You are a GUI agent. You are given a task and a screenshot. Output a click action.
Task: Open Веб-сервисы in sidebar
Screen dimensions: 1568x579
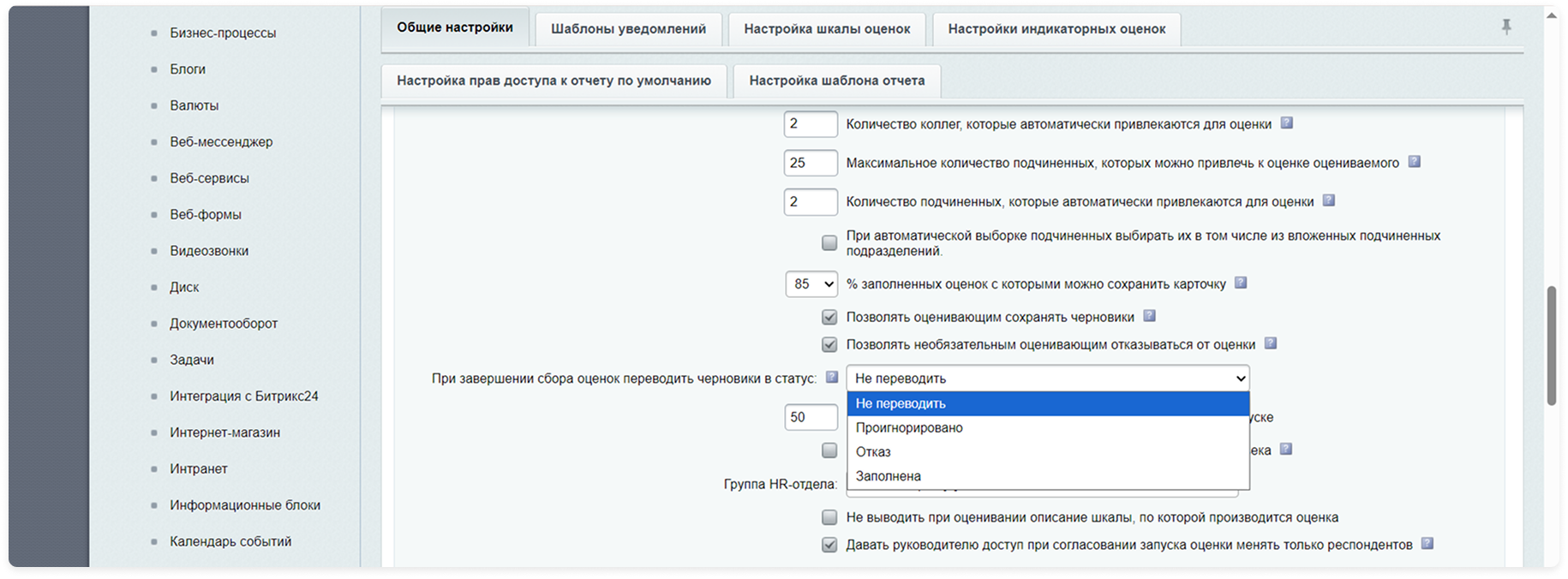[x=209, y=178]
